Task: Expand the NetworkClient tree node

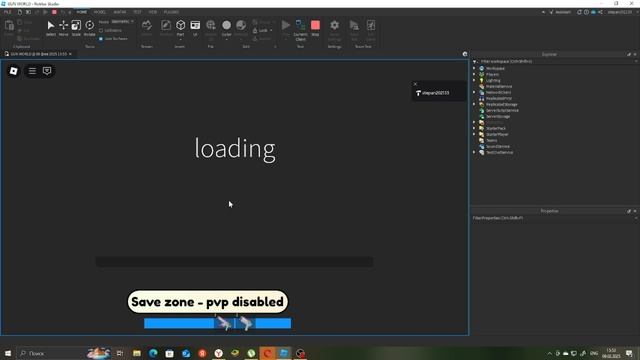Action: 474,92
